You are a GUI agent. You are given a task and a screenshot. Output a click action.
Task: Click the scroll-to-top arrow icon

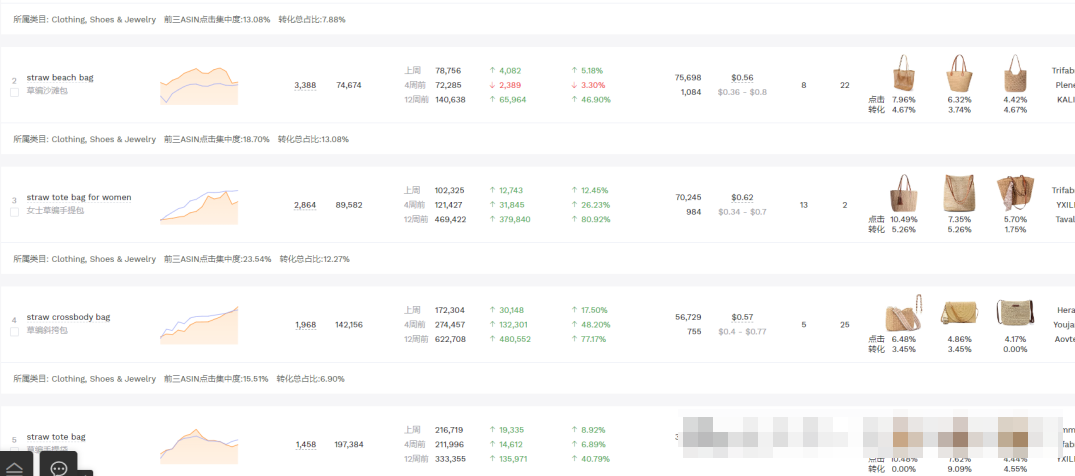[x=14, y=468]
